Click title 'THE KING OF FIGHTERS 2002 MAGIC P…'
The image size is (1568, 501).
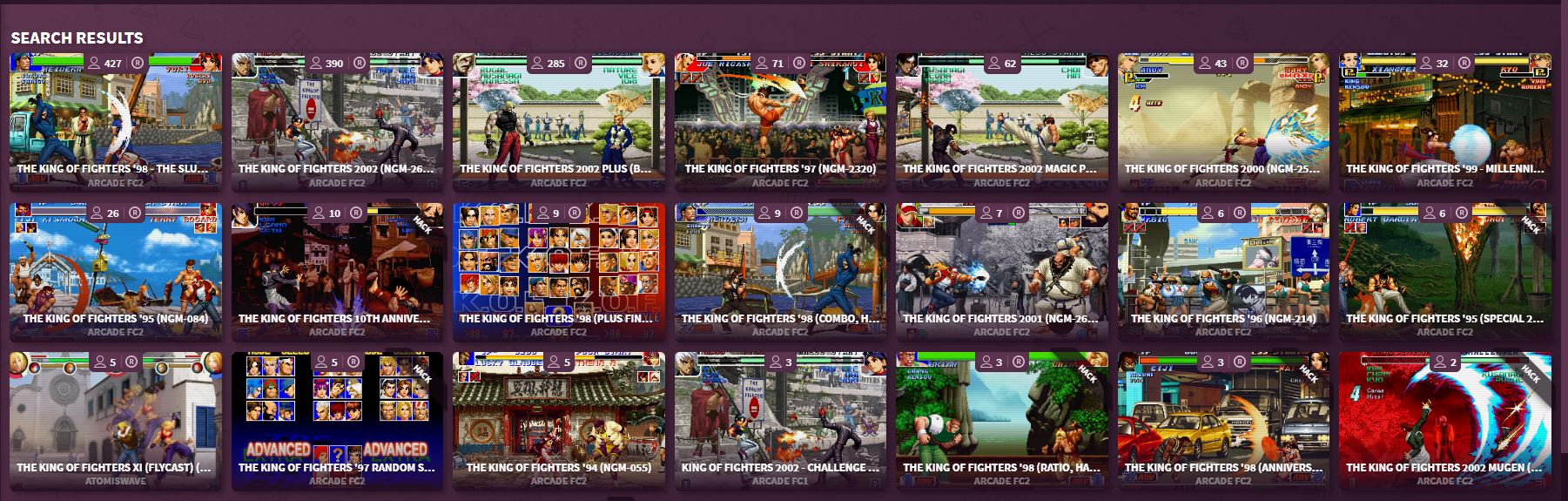tap(1000, 169)
